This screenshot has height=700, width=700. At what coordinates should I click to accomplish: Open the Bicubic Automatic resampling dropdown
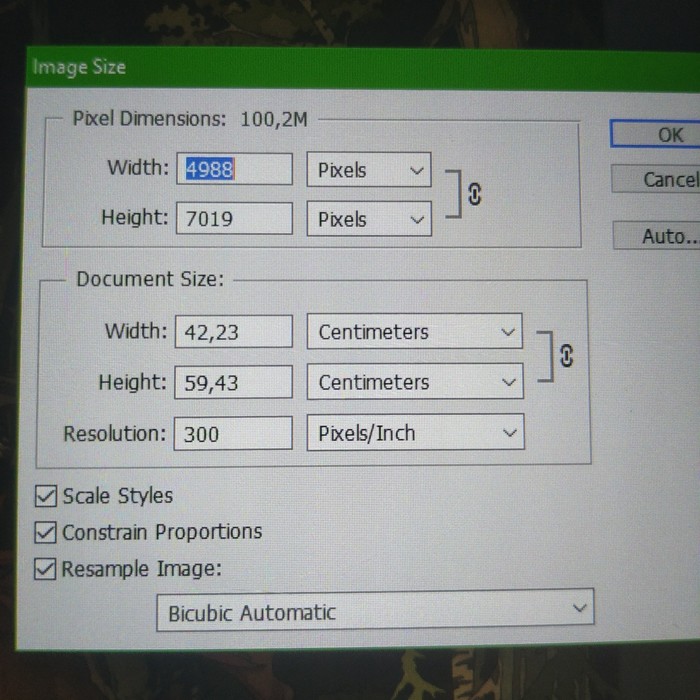coord(374,612)
